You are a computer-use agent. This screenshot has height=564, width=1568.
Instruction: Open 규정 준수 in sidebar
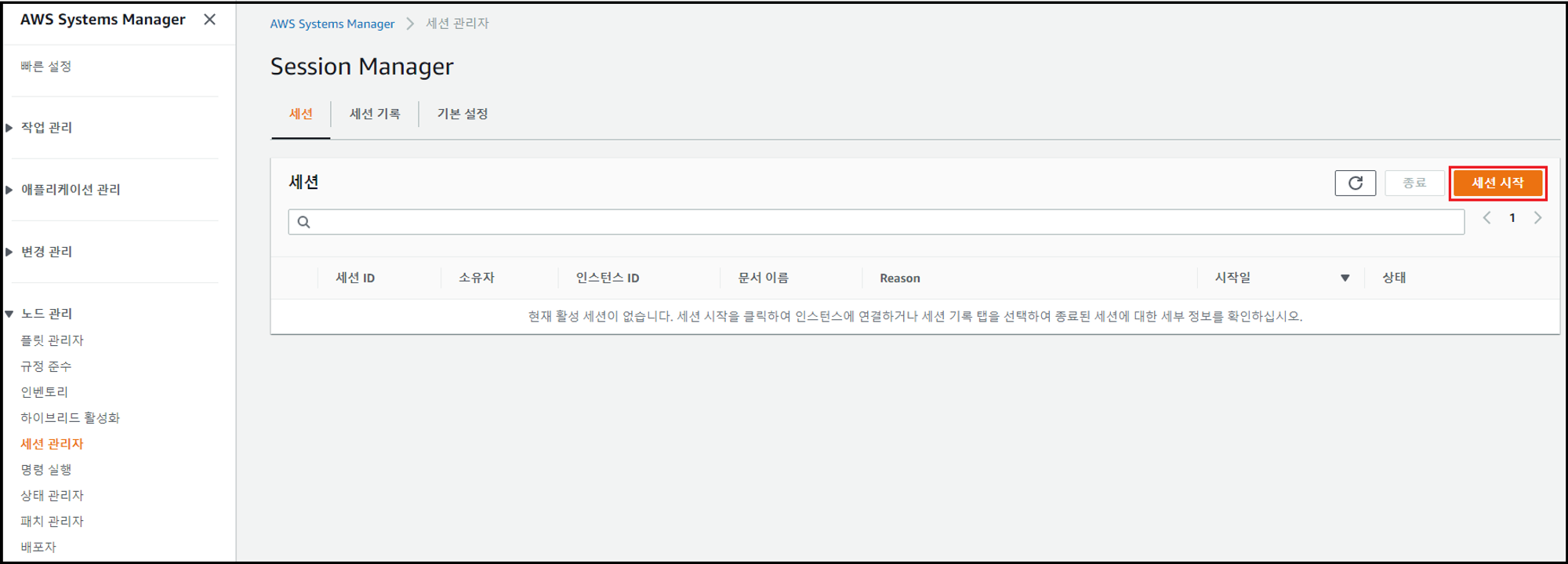[46, 366]
